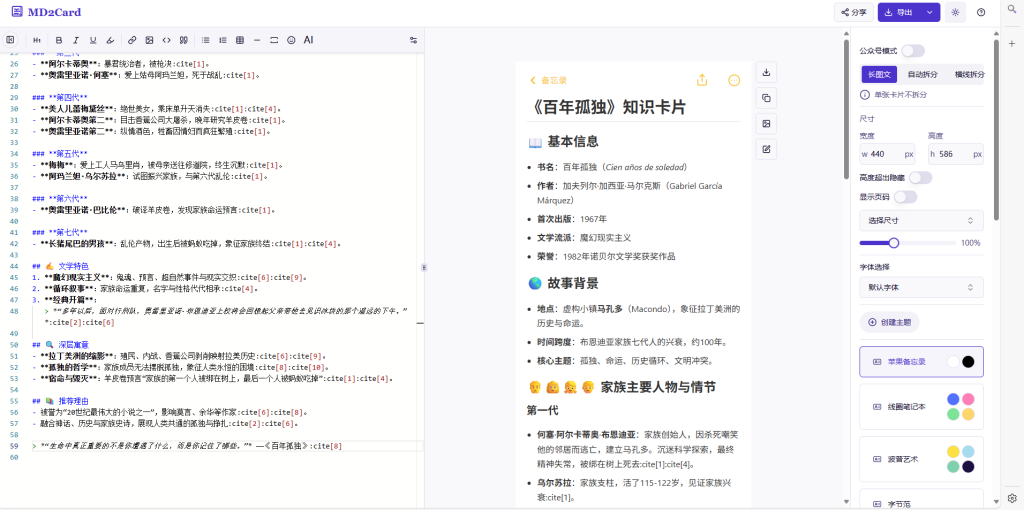This screenshot has width=1024, height=510.
Task: Click the browser sidebar plus icon
Action: pos(1012,43)
